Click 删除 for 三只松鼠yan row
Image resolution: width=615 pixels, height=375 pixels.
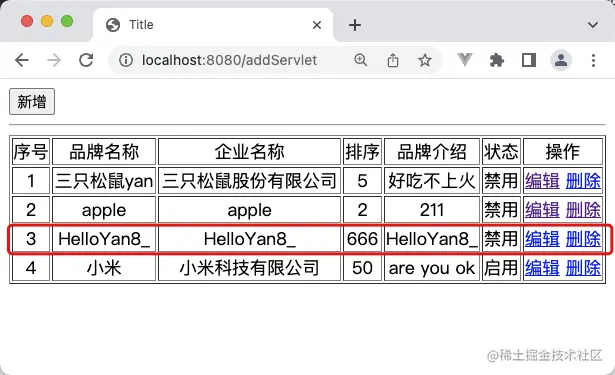point(583,181)
